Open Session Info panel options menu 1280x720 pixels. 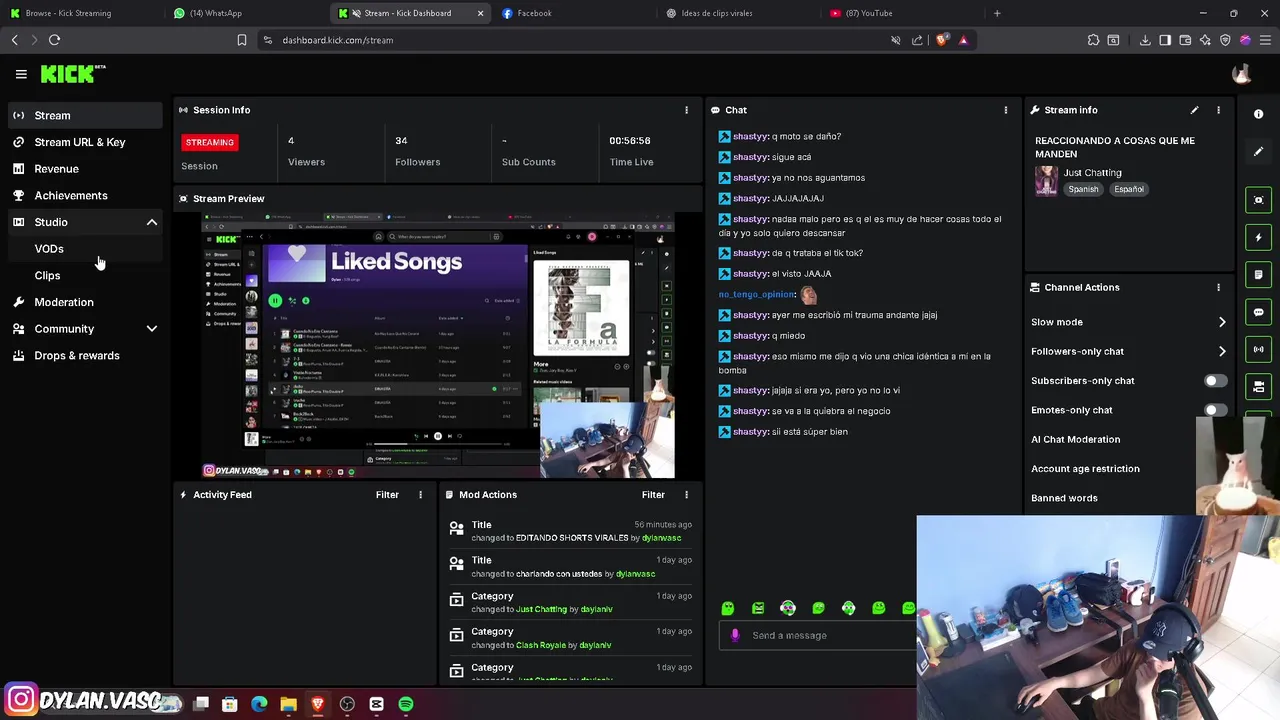[x=686, y=110]
